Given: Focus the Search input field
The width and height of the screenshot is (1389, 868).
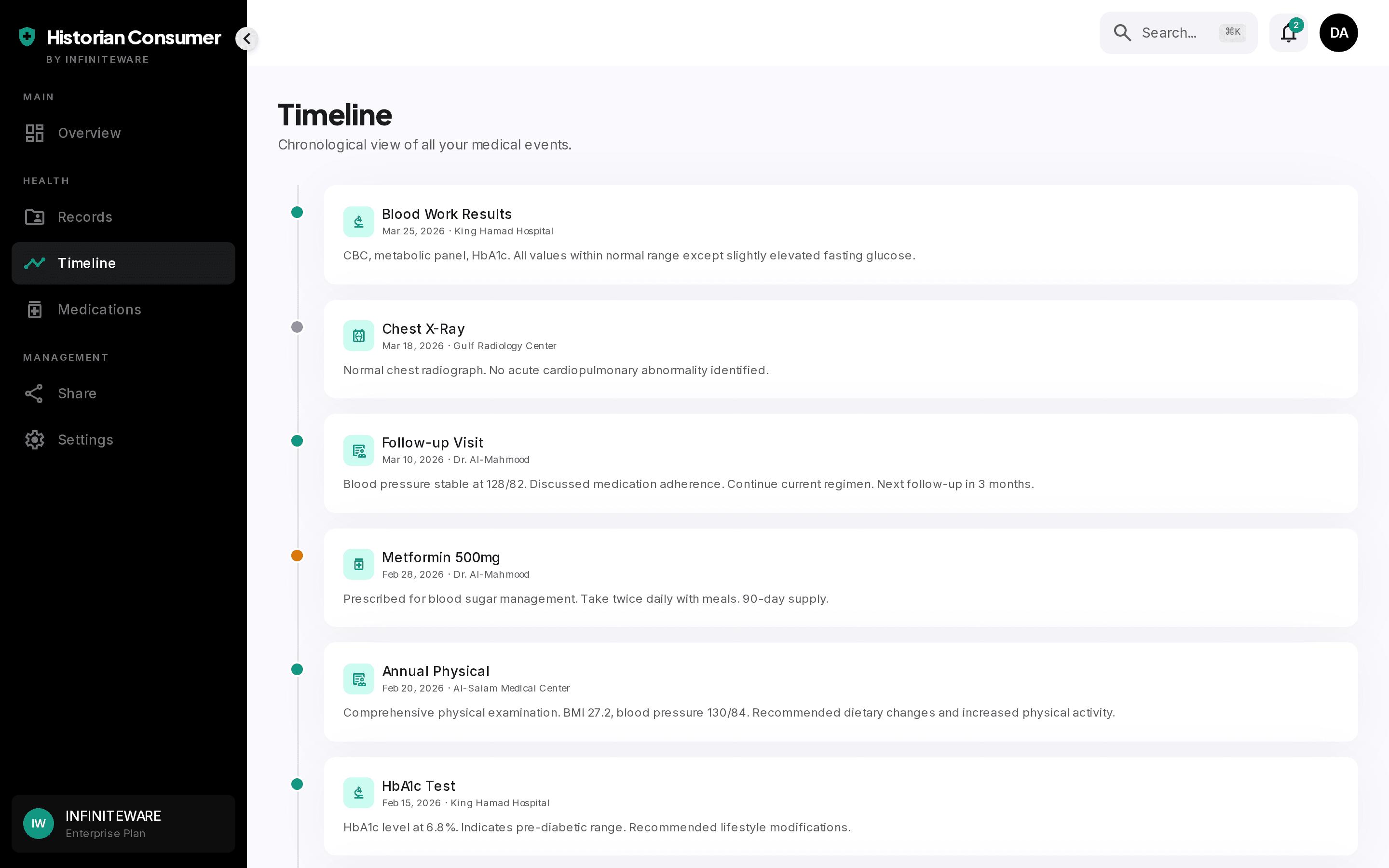Looking at the screenshot, I should (x=1178, y=33).
